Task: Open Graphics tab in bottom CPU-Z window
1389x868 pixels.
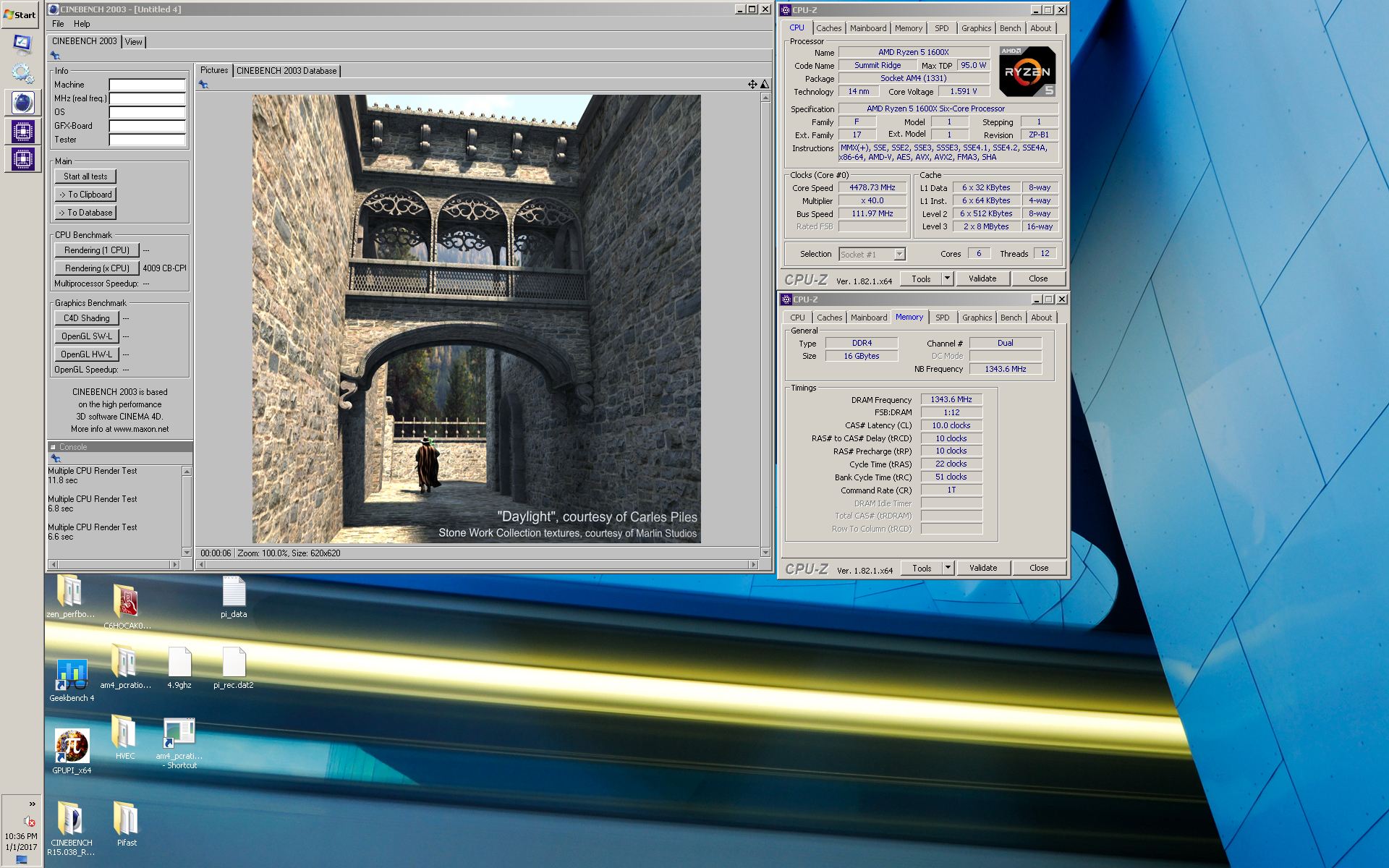Action: click(x=977, y=318)
